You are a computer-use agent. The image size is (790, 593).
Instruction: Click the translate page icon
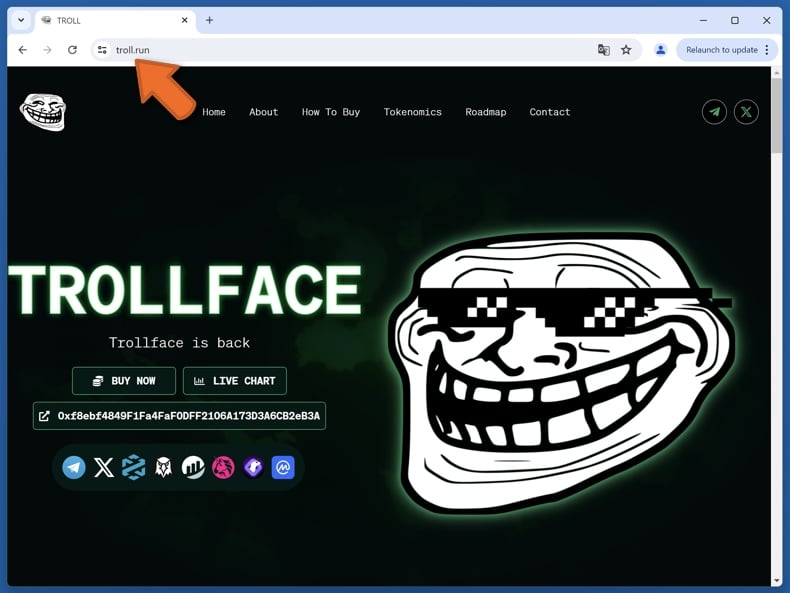click(604, 50)
